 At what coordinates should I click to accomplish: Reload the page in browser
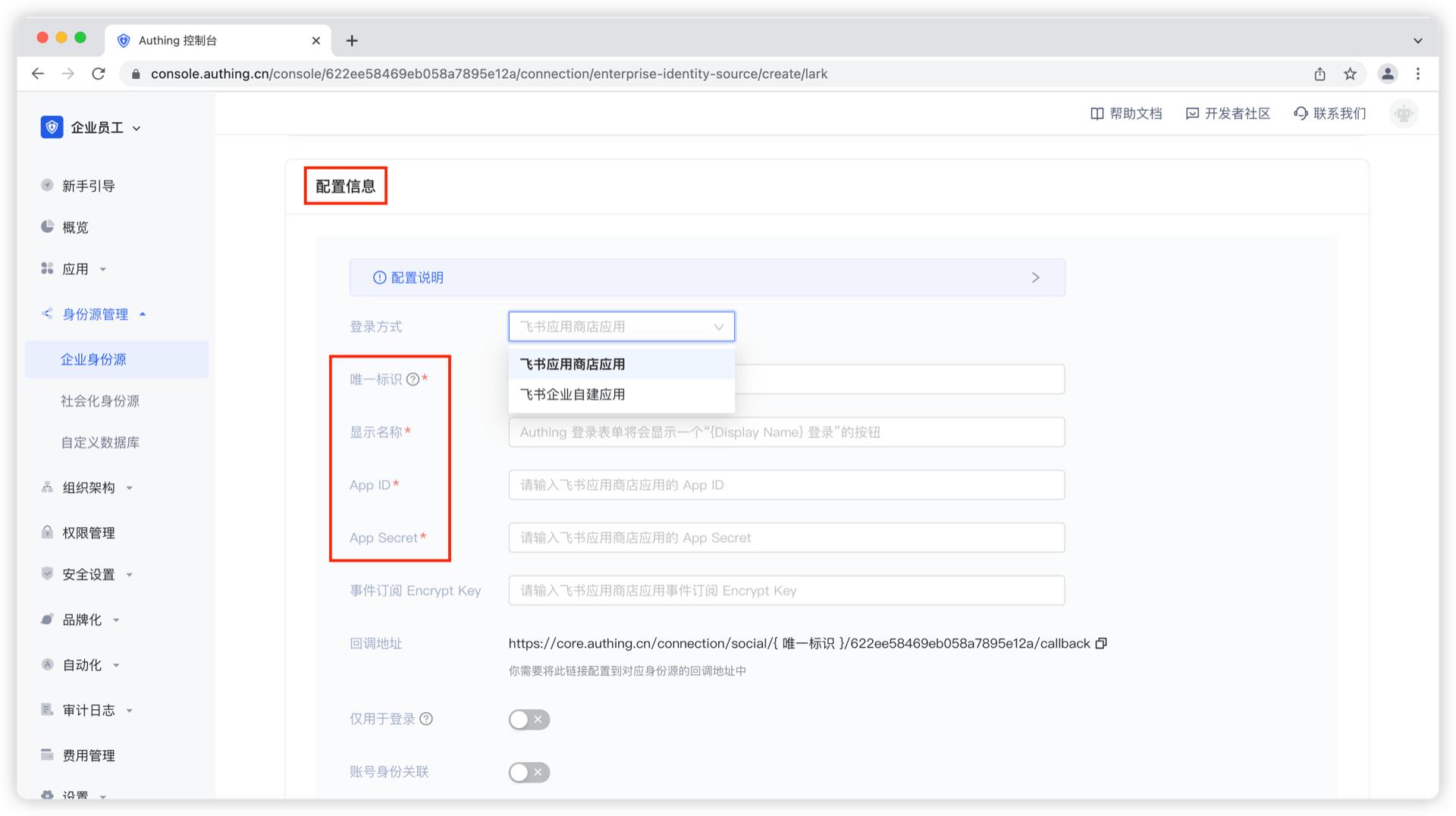tap(98, 74)
